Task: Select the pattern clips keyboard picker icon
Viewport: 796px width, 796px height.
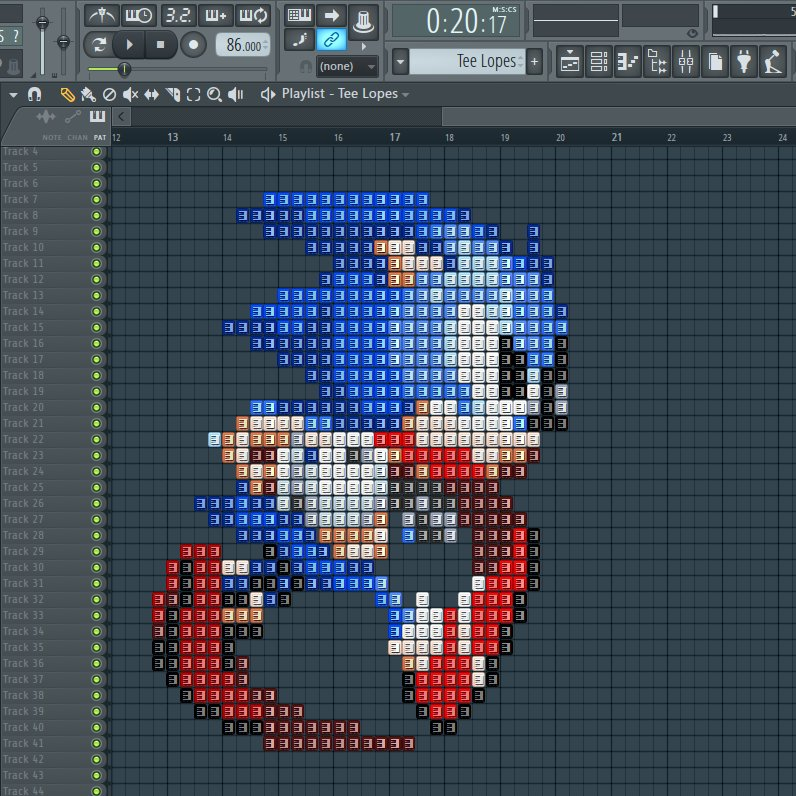Action: click(97, 117)
